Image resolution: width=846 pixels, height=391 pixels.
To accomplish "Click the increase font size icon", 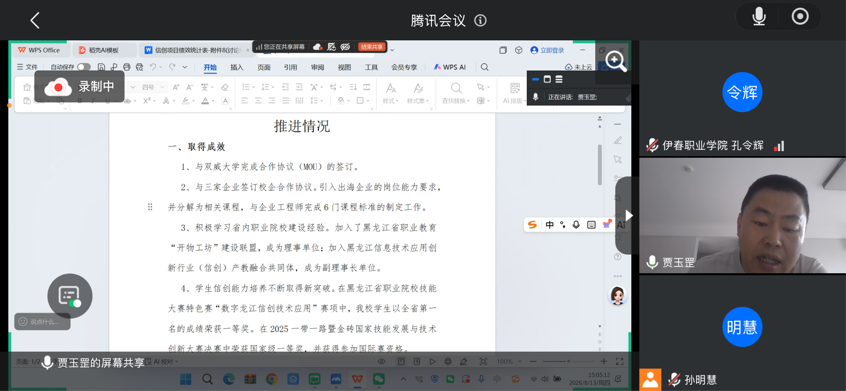I will tap(176, 87).
